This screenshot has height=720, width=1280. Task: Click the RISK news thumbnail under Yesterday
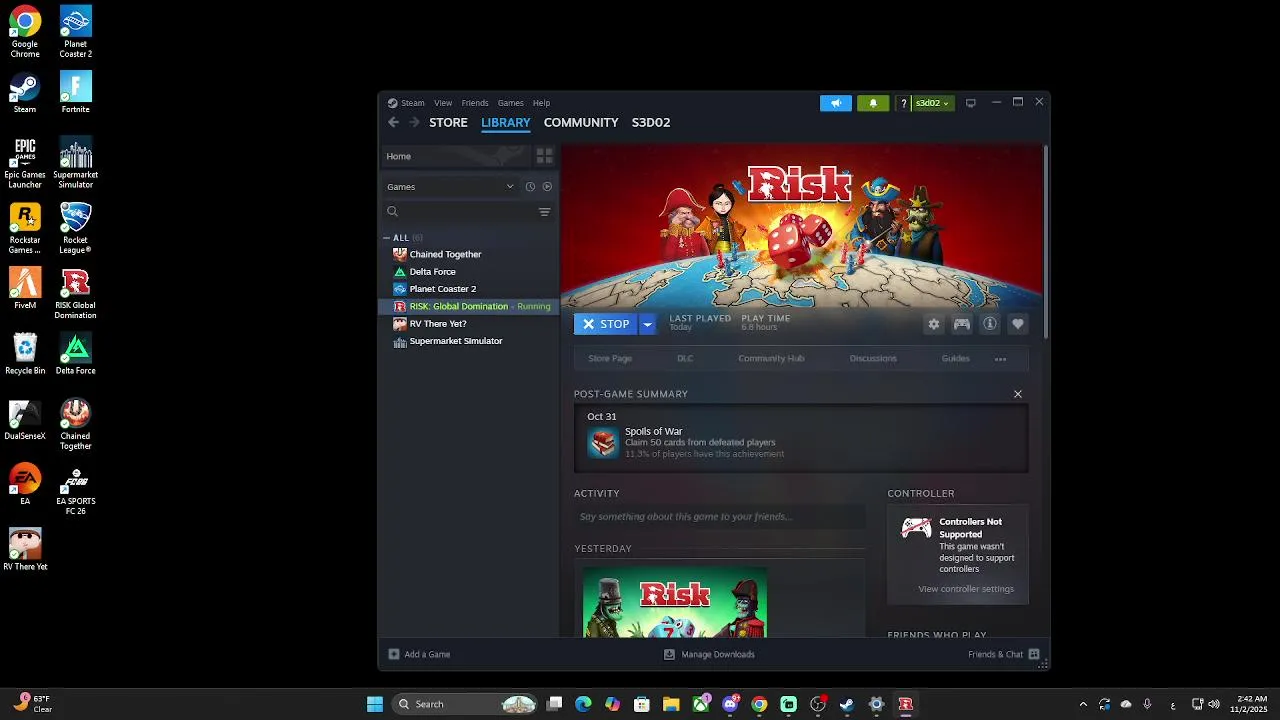tap(675, 602)
